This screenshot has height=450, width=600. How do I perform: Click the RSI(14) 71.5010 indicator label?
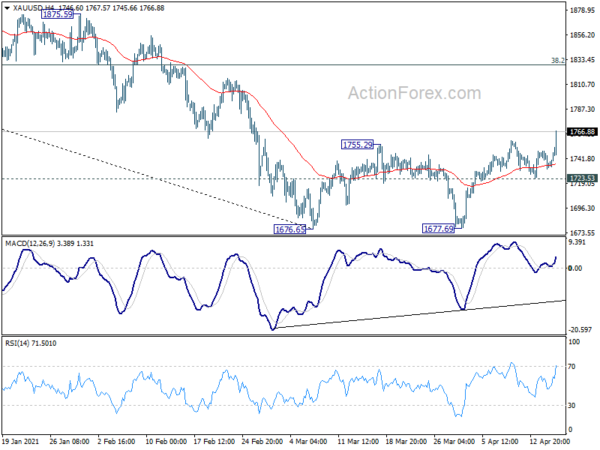(31, 343)
